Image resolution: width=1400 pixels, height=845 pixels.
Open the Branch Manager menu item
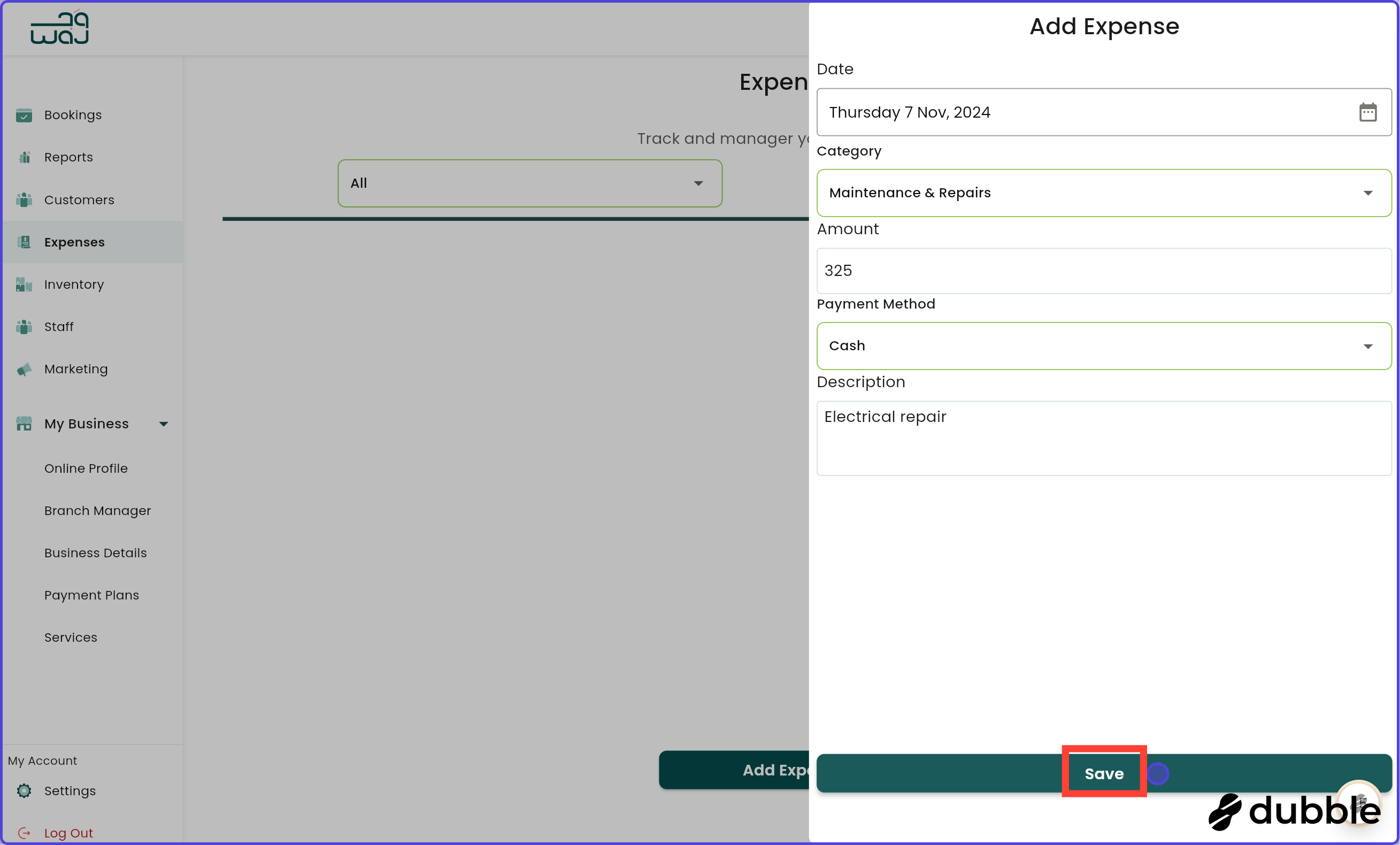point(97,510)
